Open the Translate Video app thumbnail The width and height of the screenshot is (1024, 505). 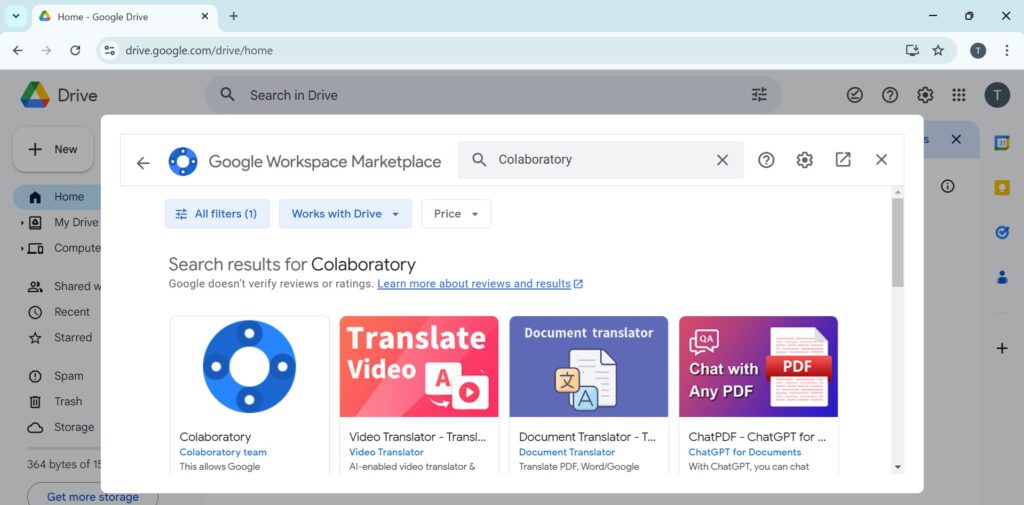point(419,367)
